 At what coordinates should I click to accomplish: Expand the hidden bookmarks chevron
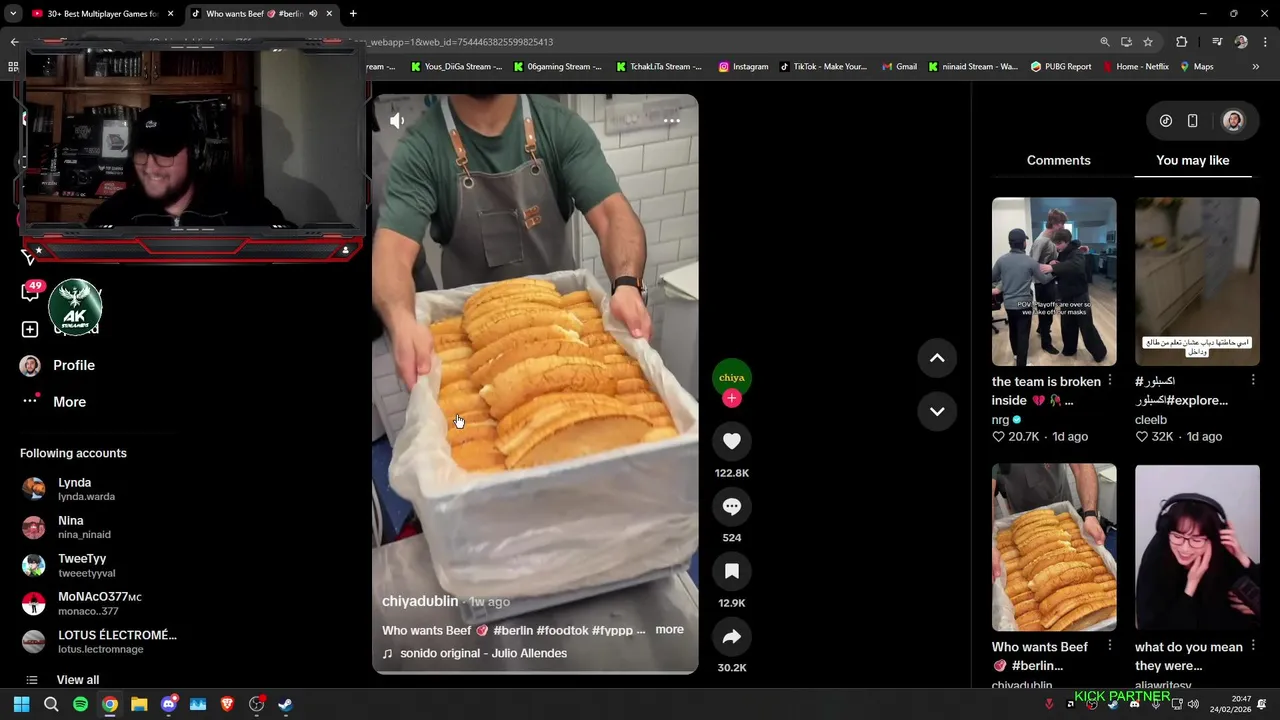coord(1256,67)
